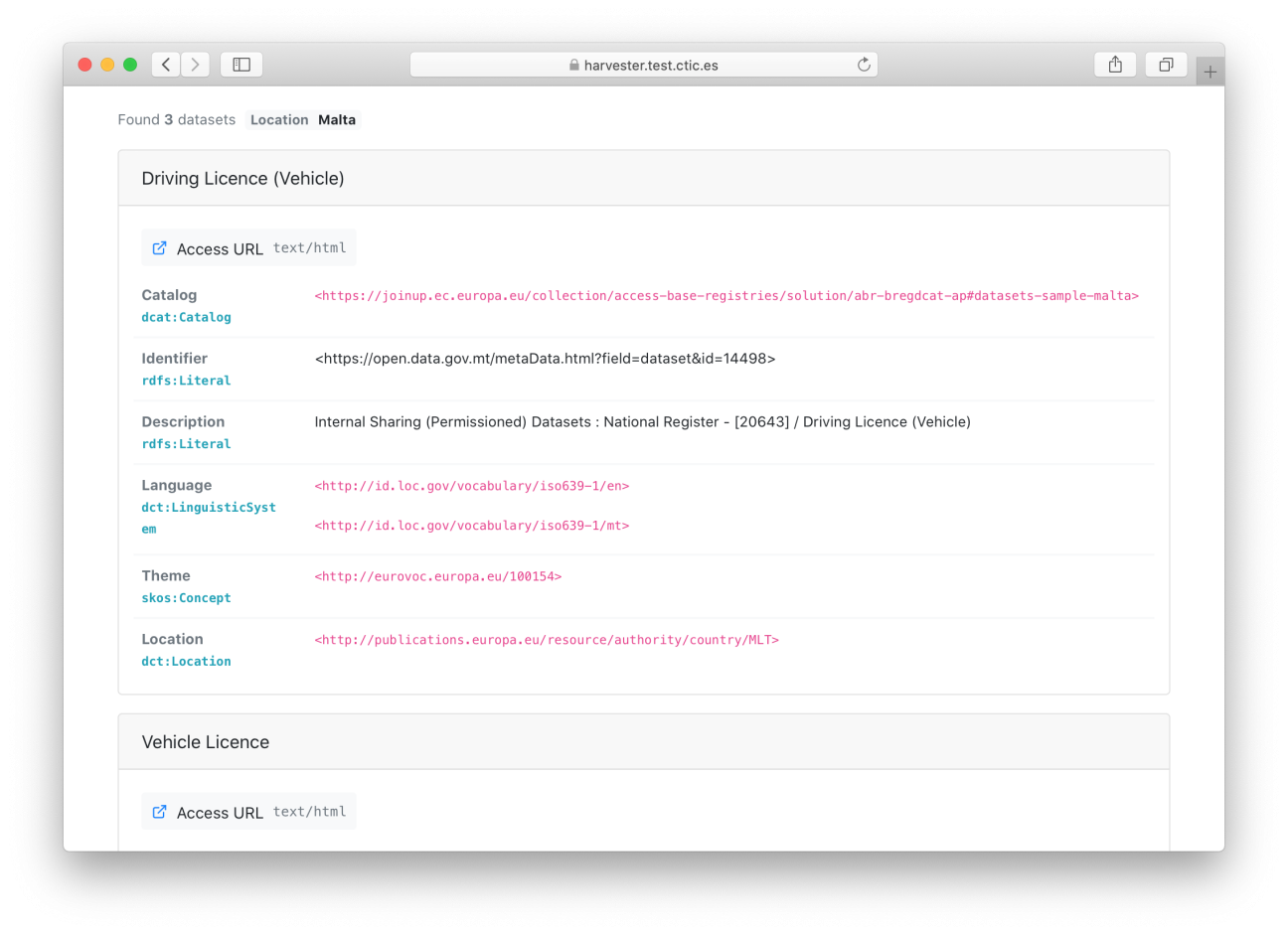Click the text/html label in Vehicle Licence card

tap(310, 812)
